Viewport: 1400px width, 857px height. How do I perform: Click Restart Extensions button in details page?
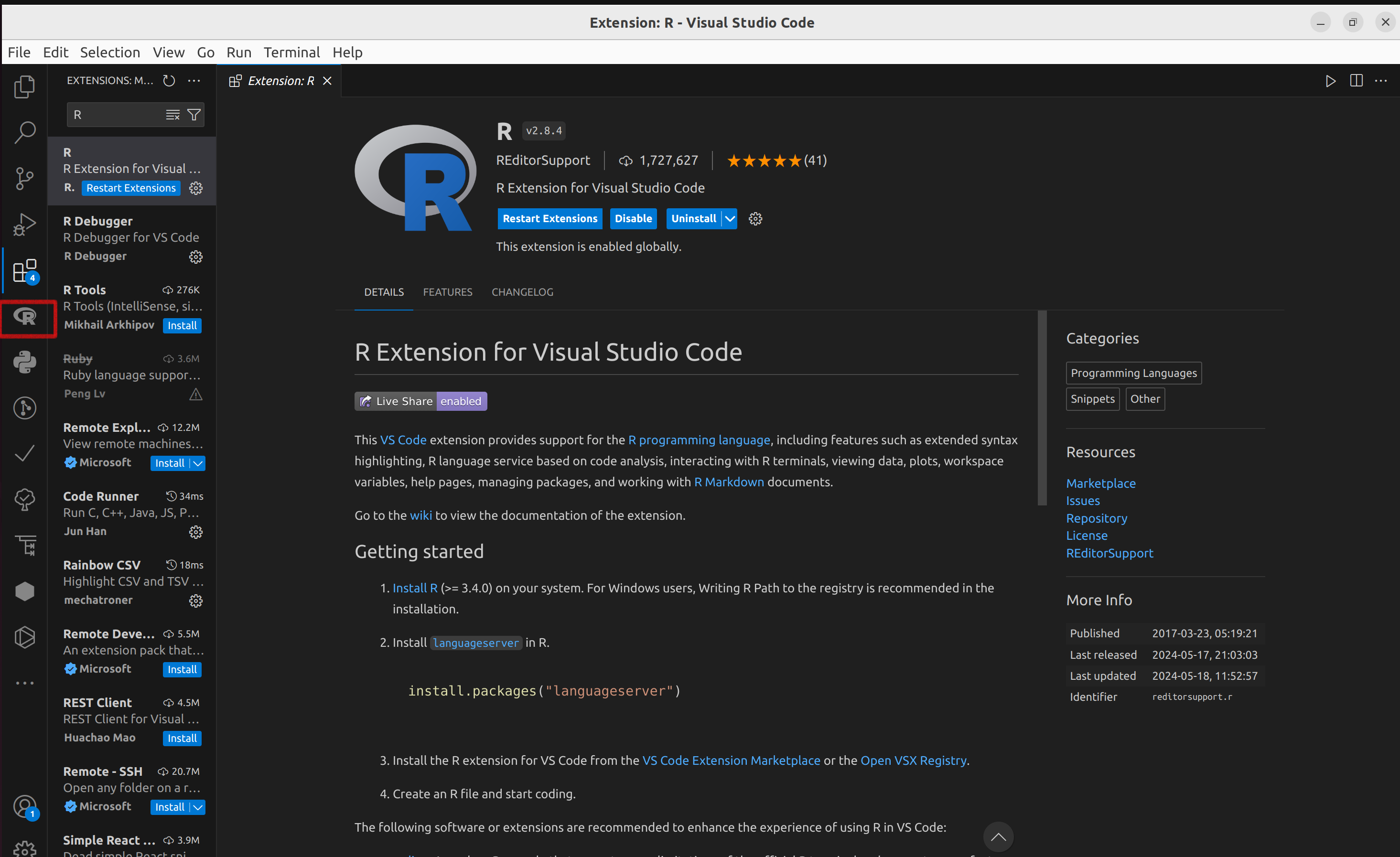549,219
